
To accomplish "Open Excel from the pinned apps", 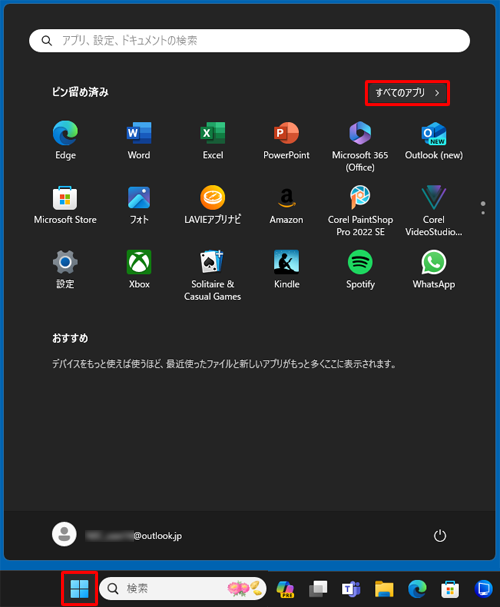I will [x=212, y=140].
